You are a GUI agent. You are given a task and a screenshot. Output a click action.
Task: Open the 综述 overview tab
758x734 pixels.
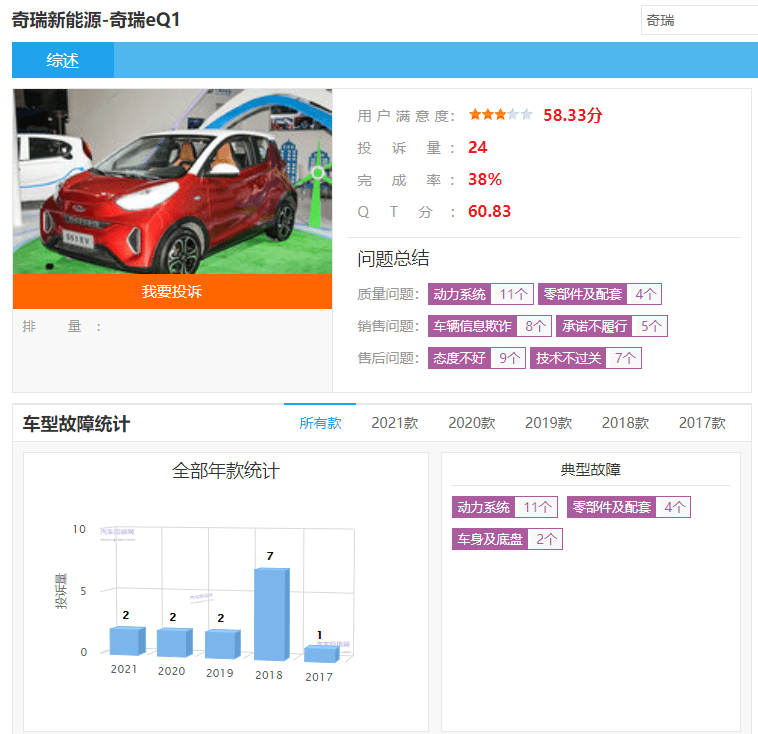click(x=63, y=60)
